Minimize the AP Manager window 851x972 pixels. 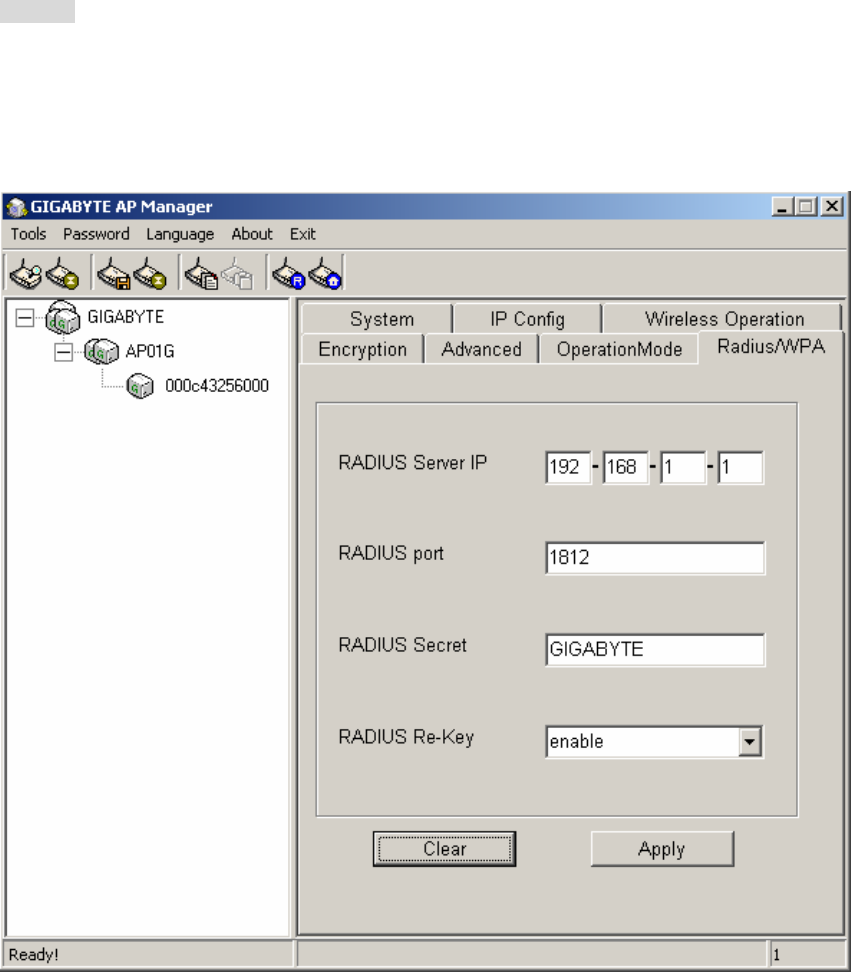pos(783,206)
